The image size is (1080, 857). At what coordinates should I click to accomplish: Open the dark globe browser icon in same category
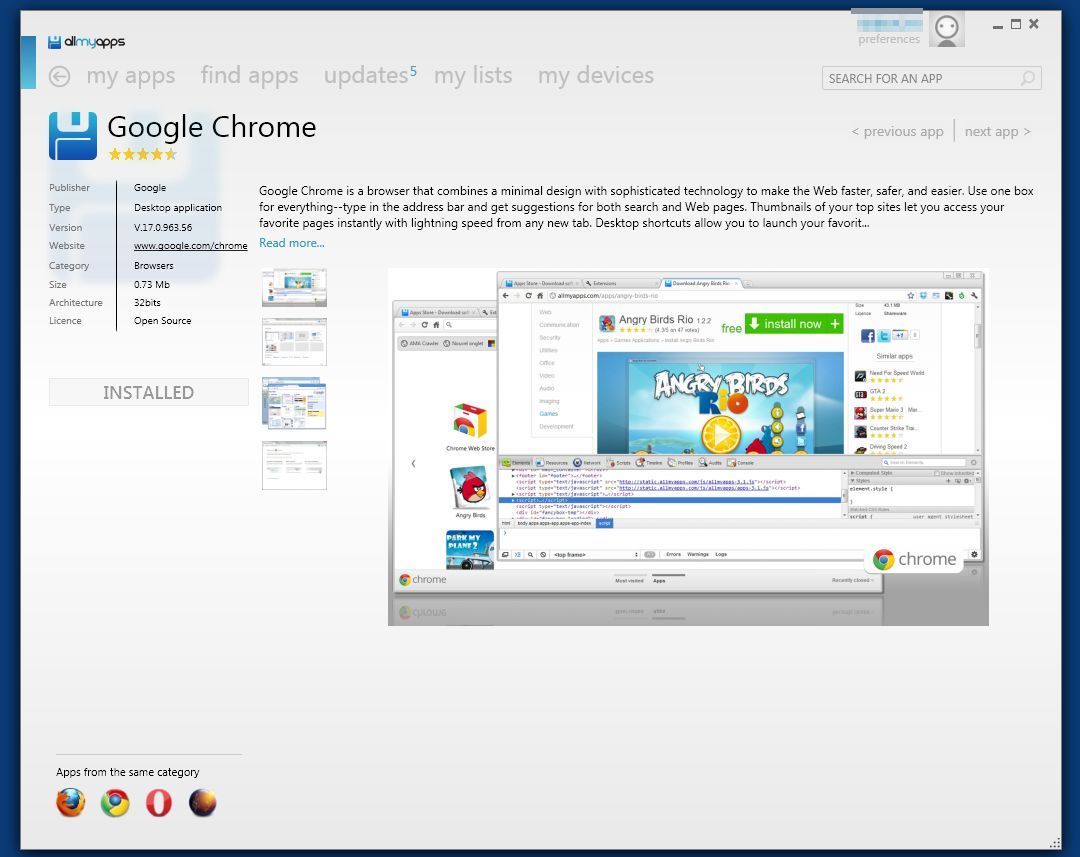point(202,803)
